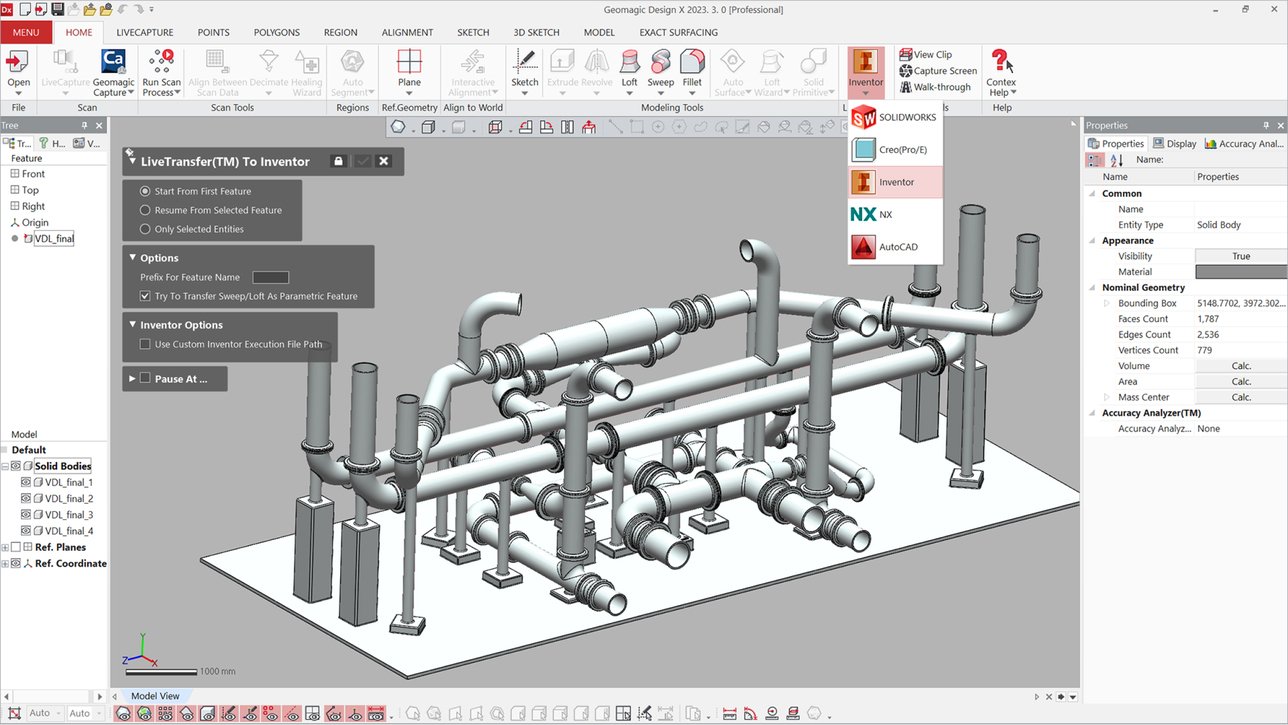Select Only Selected Entities radio button
Viewport: 1288px width, 725px height.
coord(146,229)
